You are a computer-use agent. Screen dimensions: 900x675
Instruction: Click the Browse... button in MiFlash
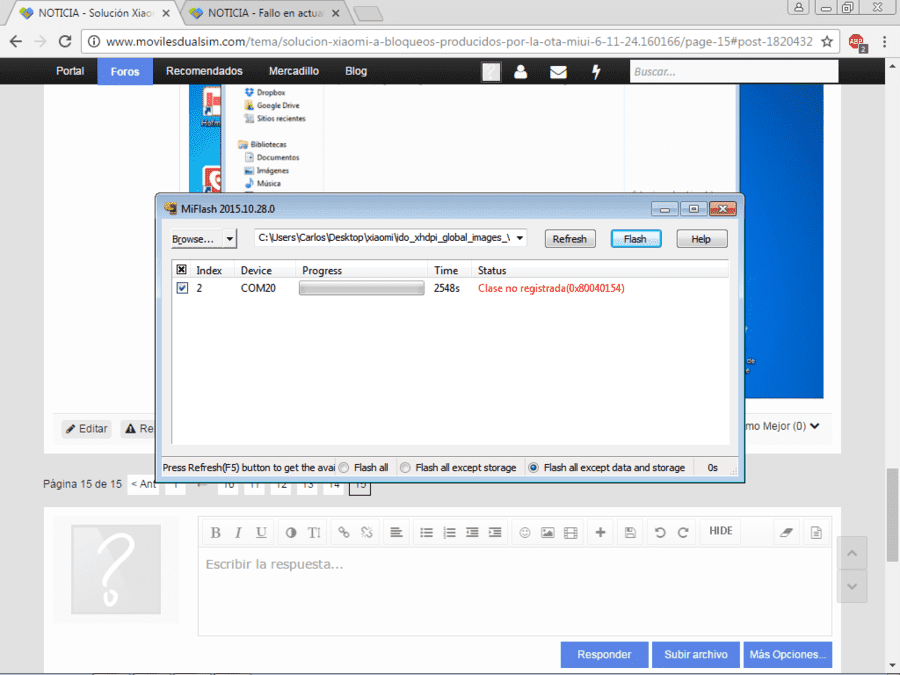(196, 239)
